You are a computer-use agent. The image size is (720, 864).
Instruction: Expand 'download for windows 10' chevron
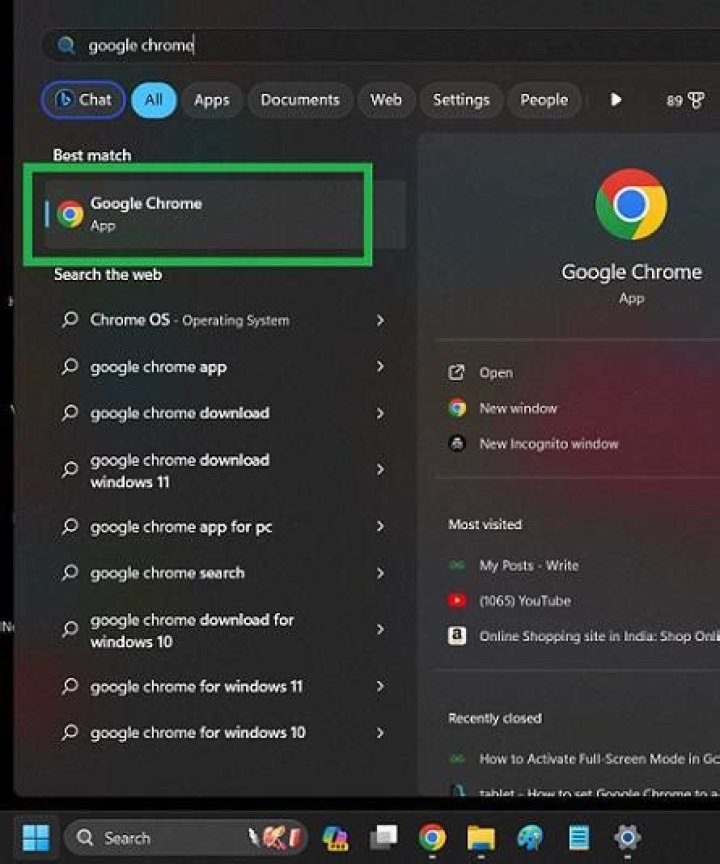pos(380,629)
